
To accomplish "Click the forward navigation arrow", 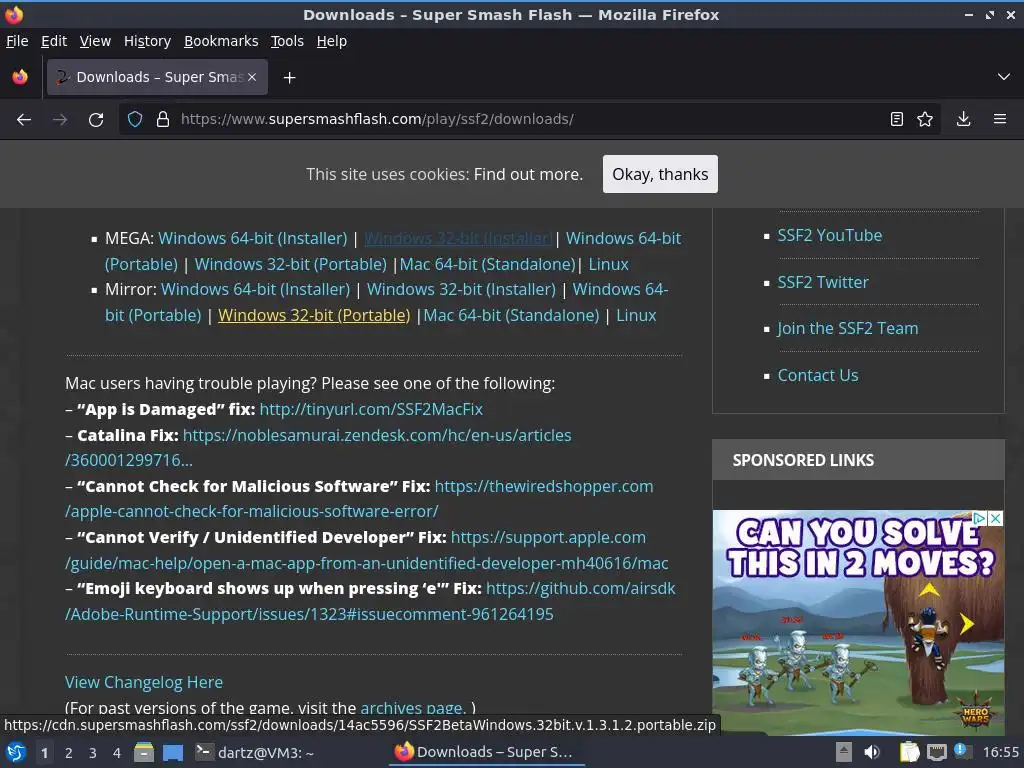I will coord(60,120).
